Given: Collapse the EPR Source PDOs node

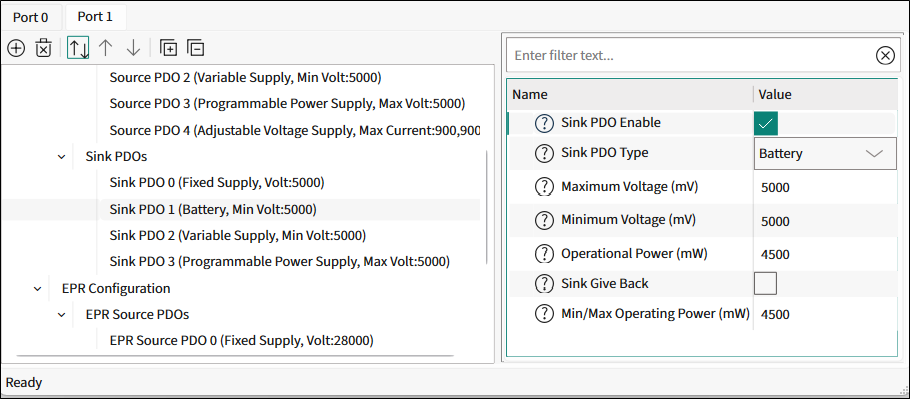Looking at the screenshot, I should coord(62,315).
